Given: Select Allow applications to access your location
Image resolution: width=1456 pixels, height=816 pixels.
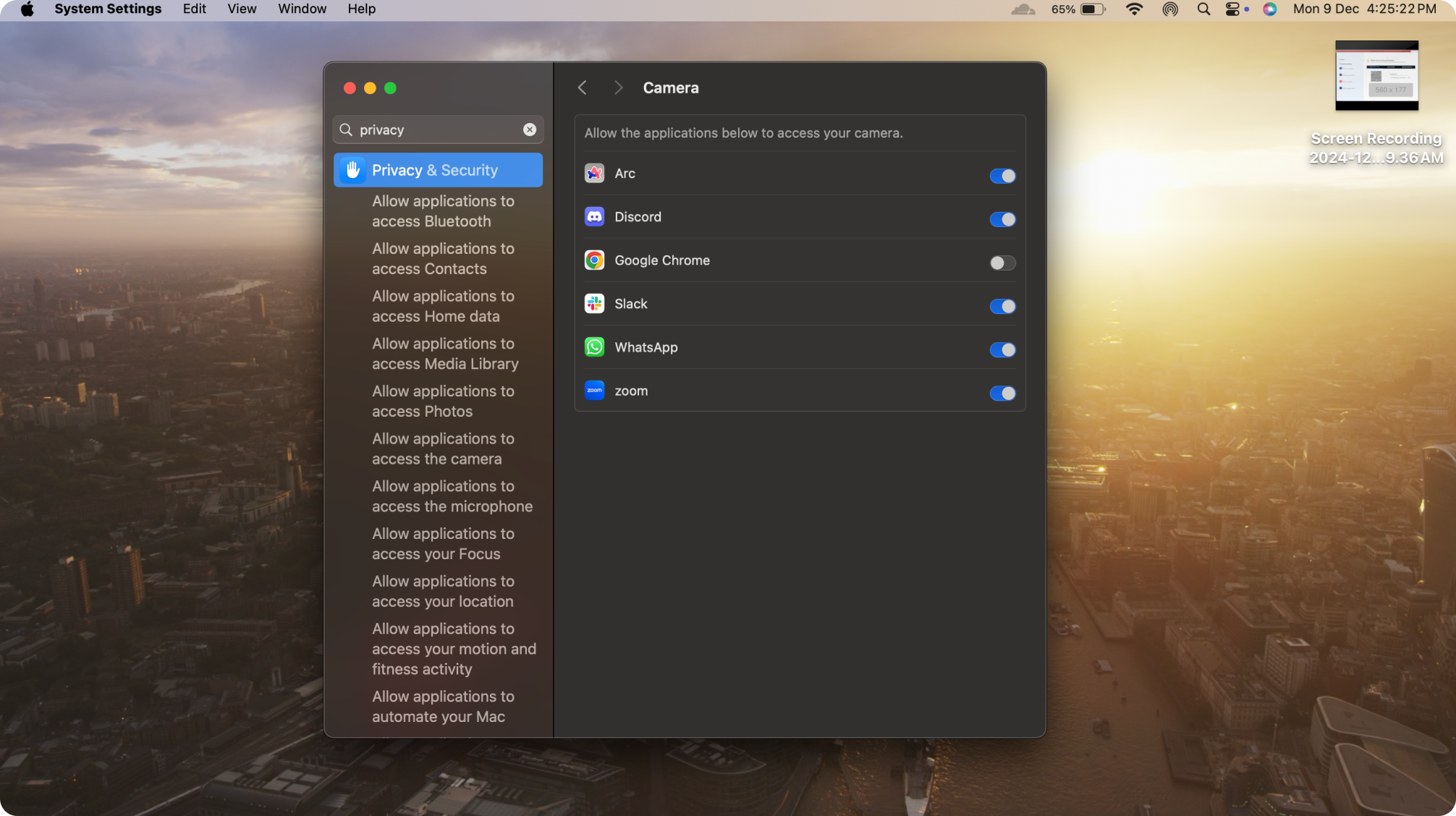Looking at the screenshot, I should (443, 591).
